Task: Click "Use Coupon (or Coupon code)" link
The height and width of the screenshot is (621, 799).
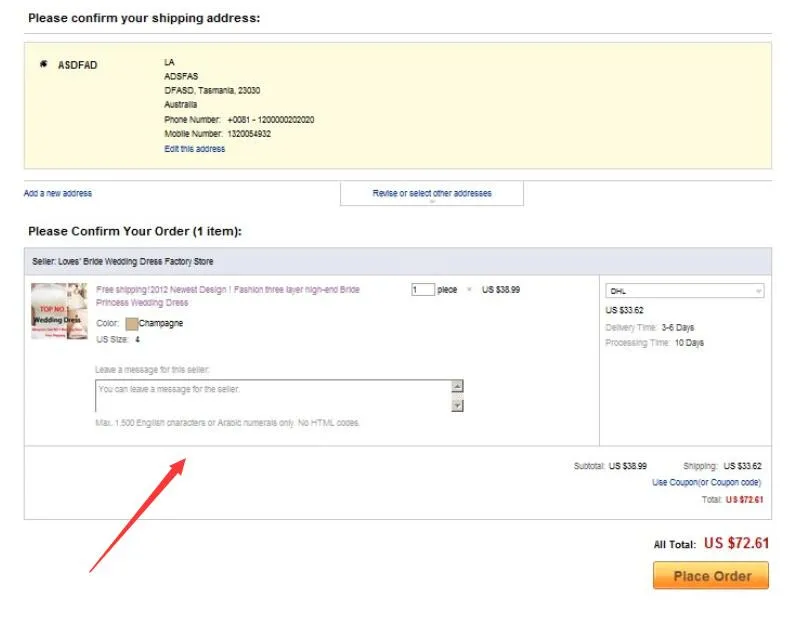Action: point(707,482)
